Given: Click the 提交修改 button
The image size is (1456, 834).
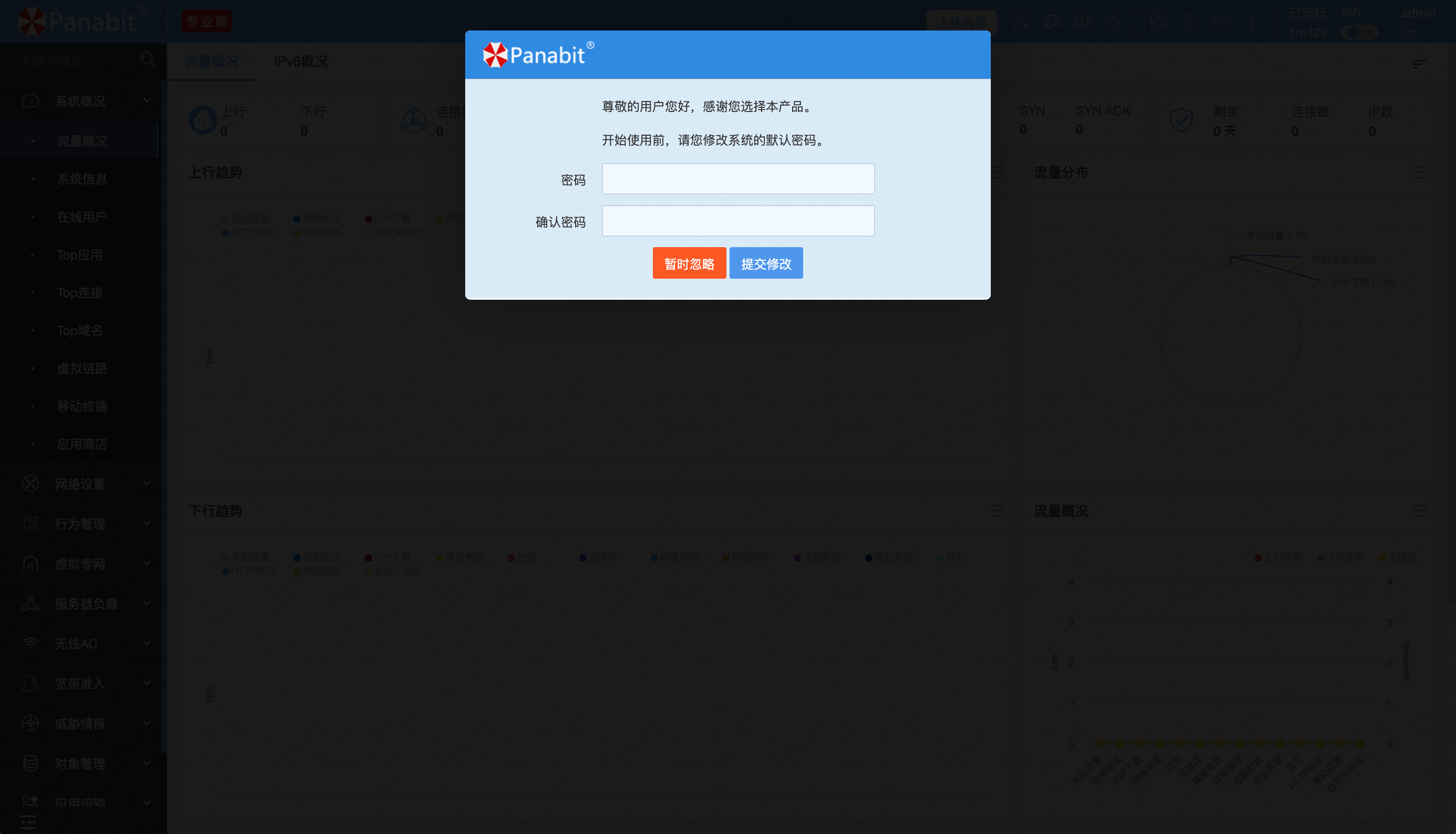Looking at the screenshot, I should [x=766, y=263].
